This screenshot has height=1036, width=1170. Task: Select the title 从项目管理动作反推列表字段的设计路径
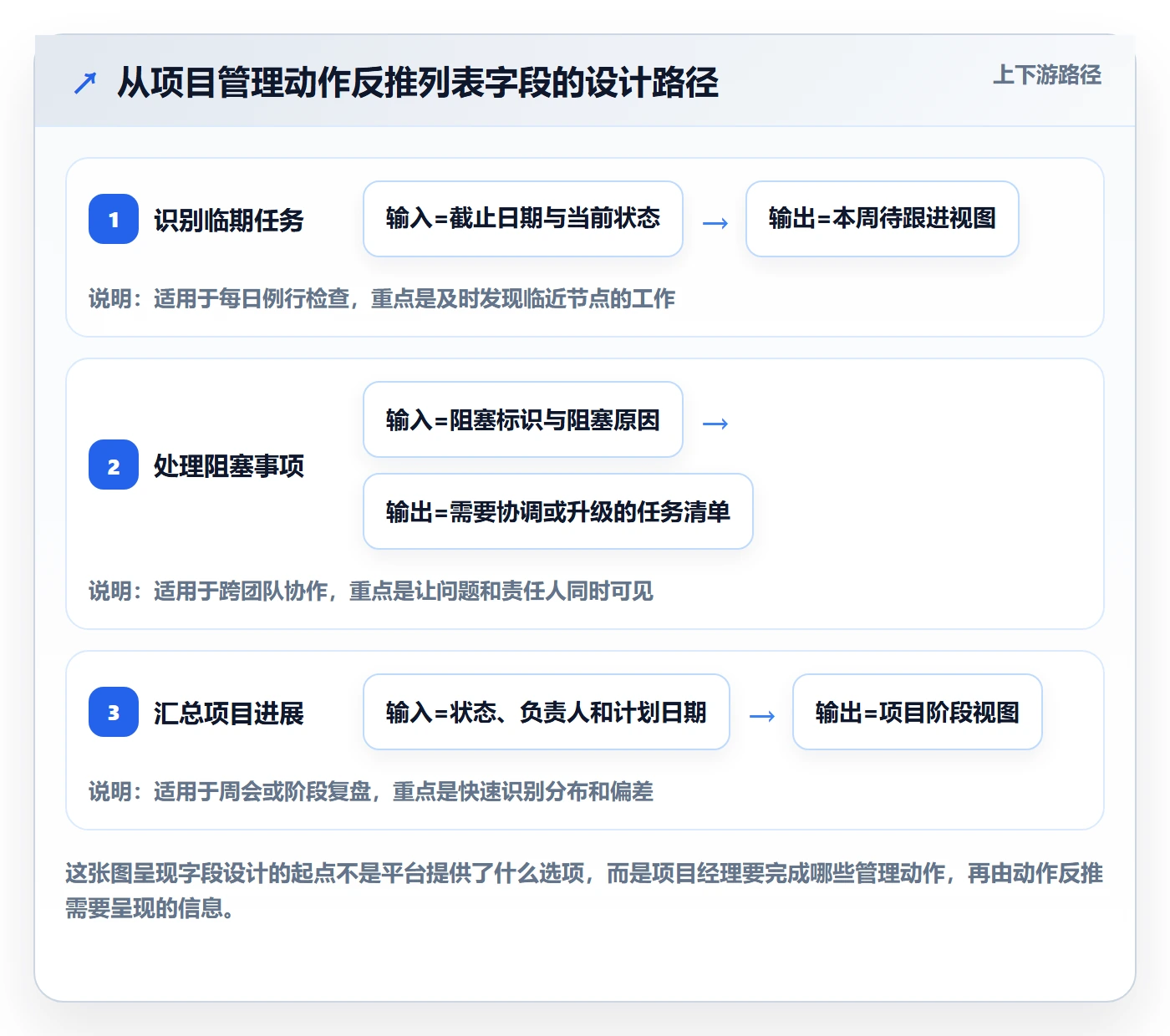(418, 83)
